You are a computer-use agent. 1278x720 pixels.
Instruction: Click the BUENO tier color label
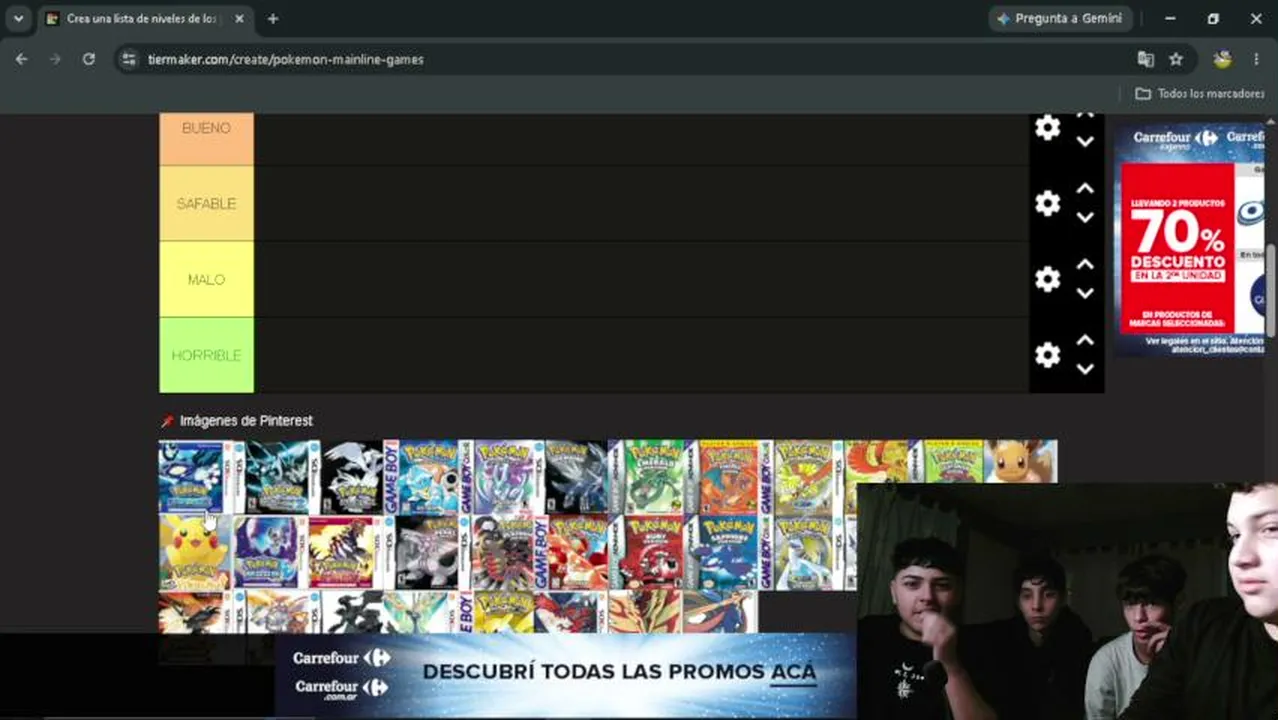tap(206, 139)
